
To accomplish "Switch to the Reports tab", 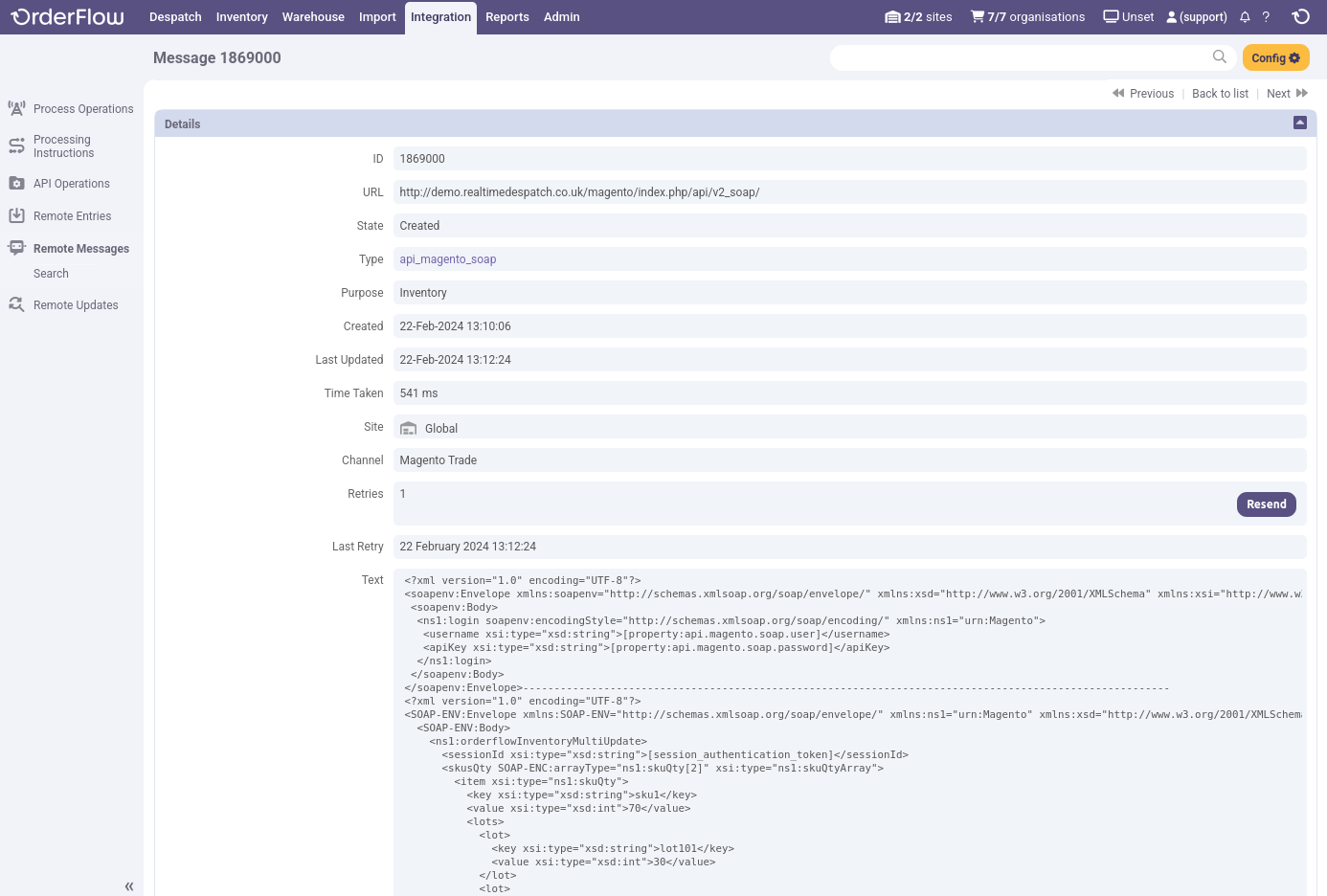I will point(506,17).
